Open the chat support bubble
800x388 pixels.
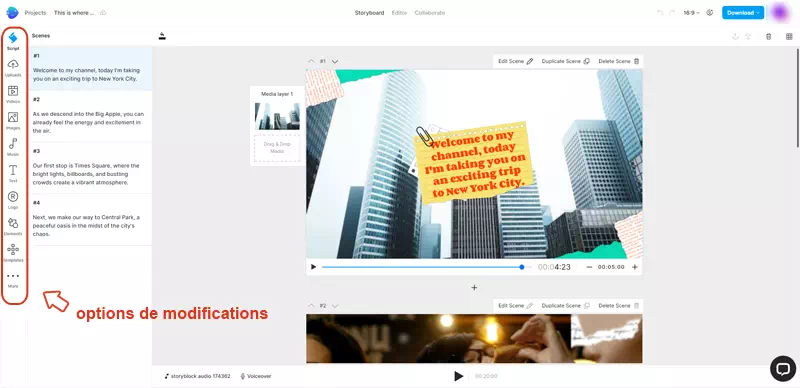click(x=783, y=369)
